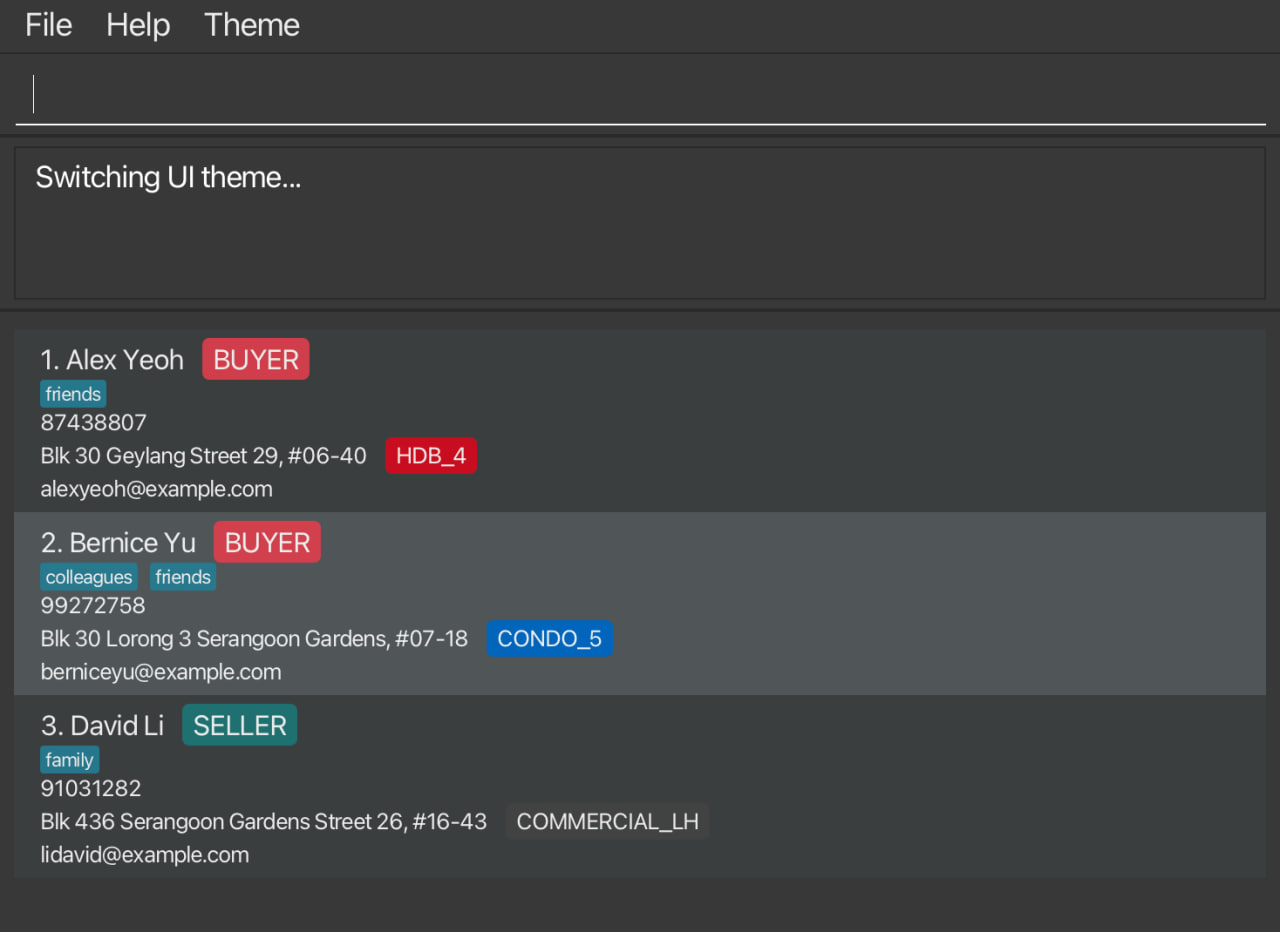
Task: Click berniceyu@example.com email address
Action: 160,672
